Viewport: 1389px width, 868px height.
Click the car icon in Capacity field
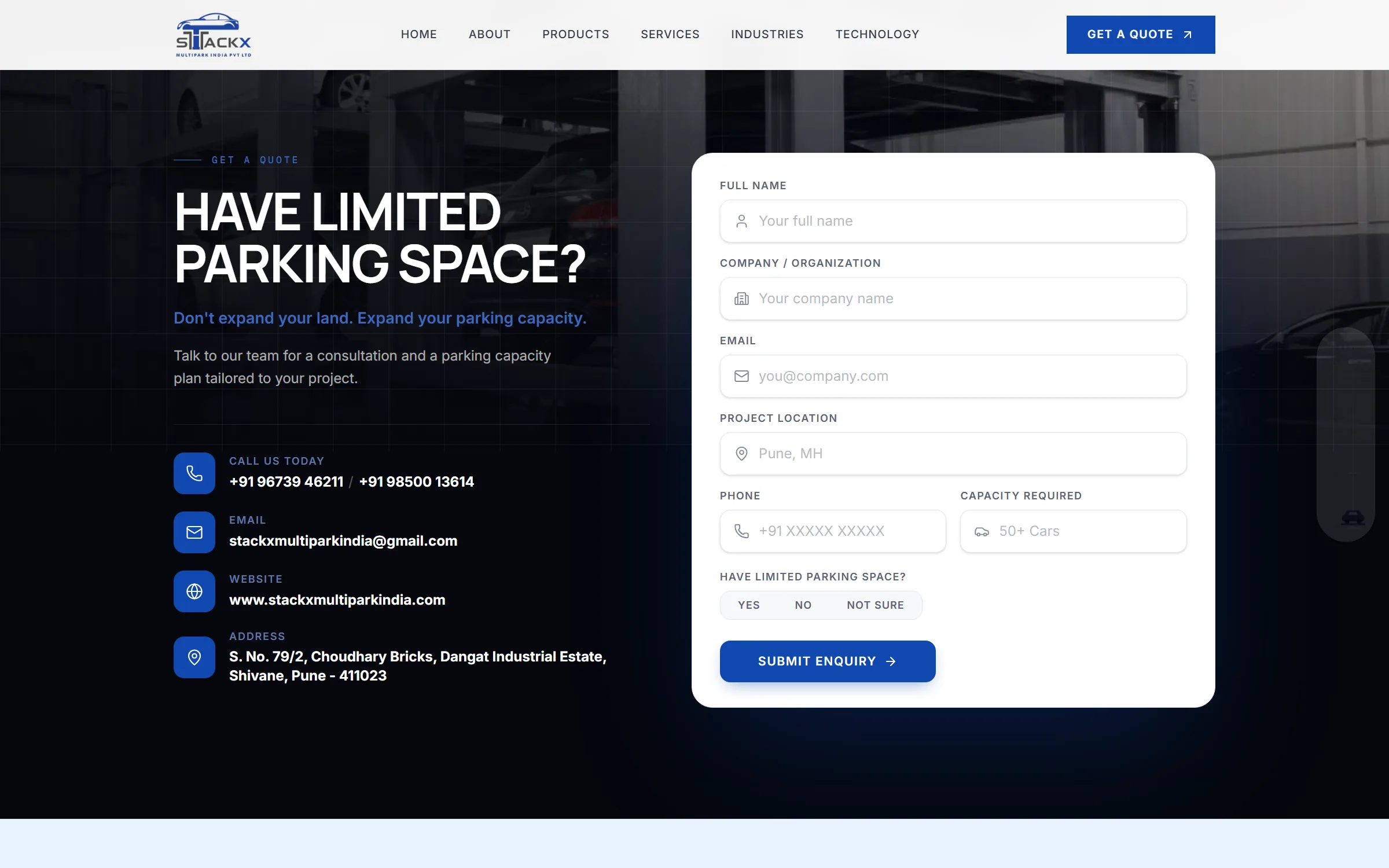tap(982, 531)
